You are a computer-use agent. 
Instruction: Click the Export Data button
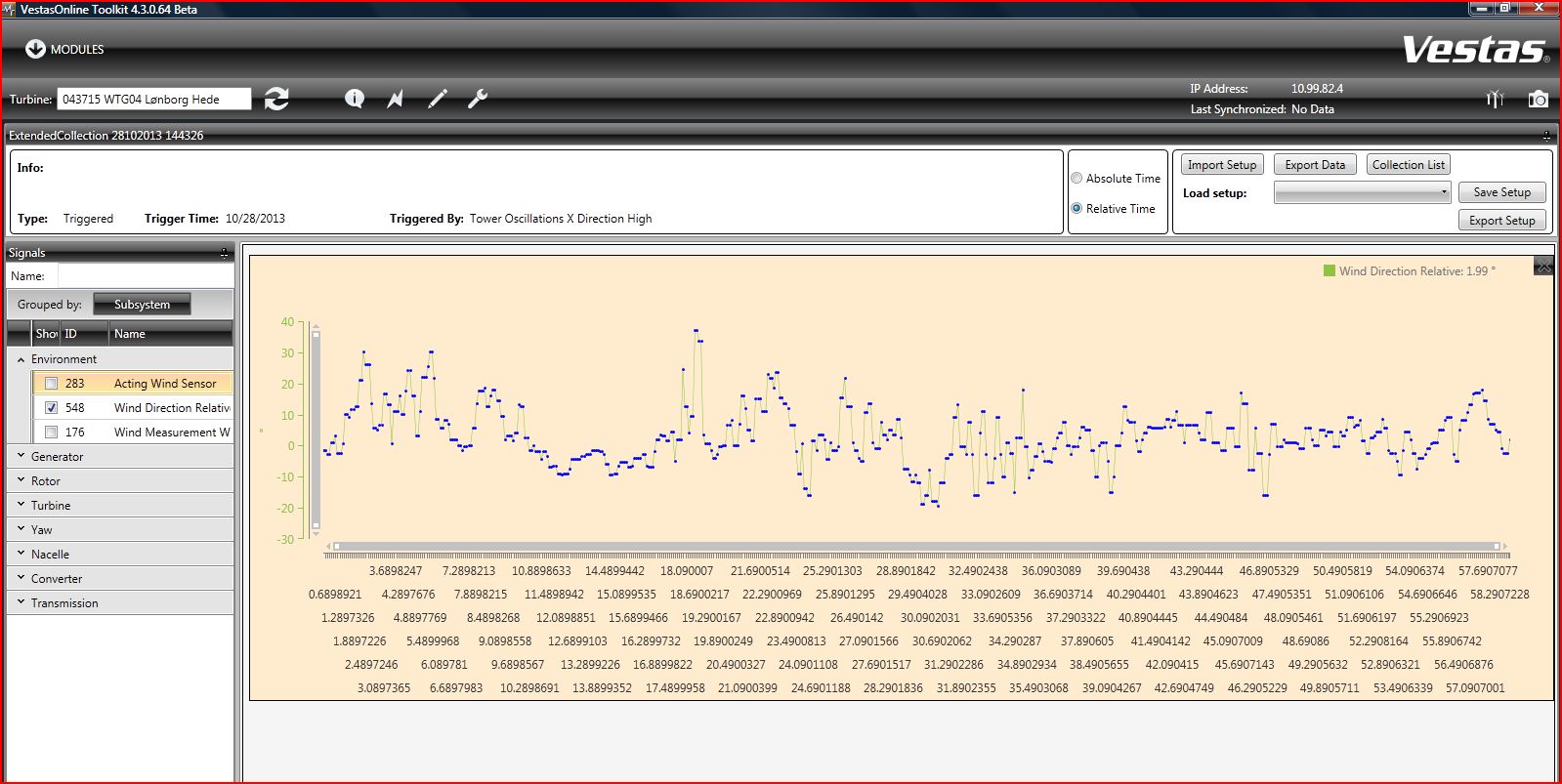(x=1315, y=165)
